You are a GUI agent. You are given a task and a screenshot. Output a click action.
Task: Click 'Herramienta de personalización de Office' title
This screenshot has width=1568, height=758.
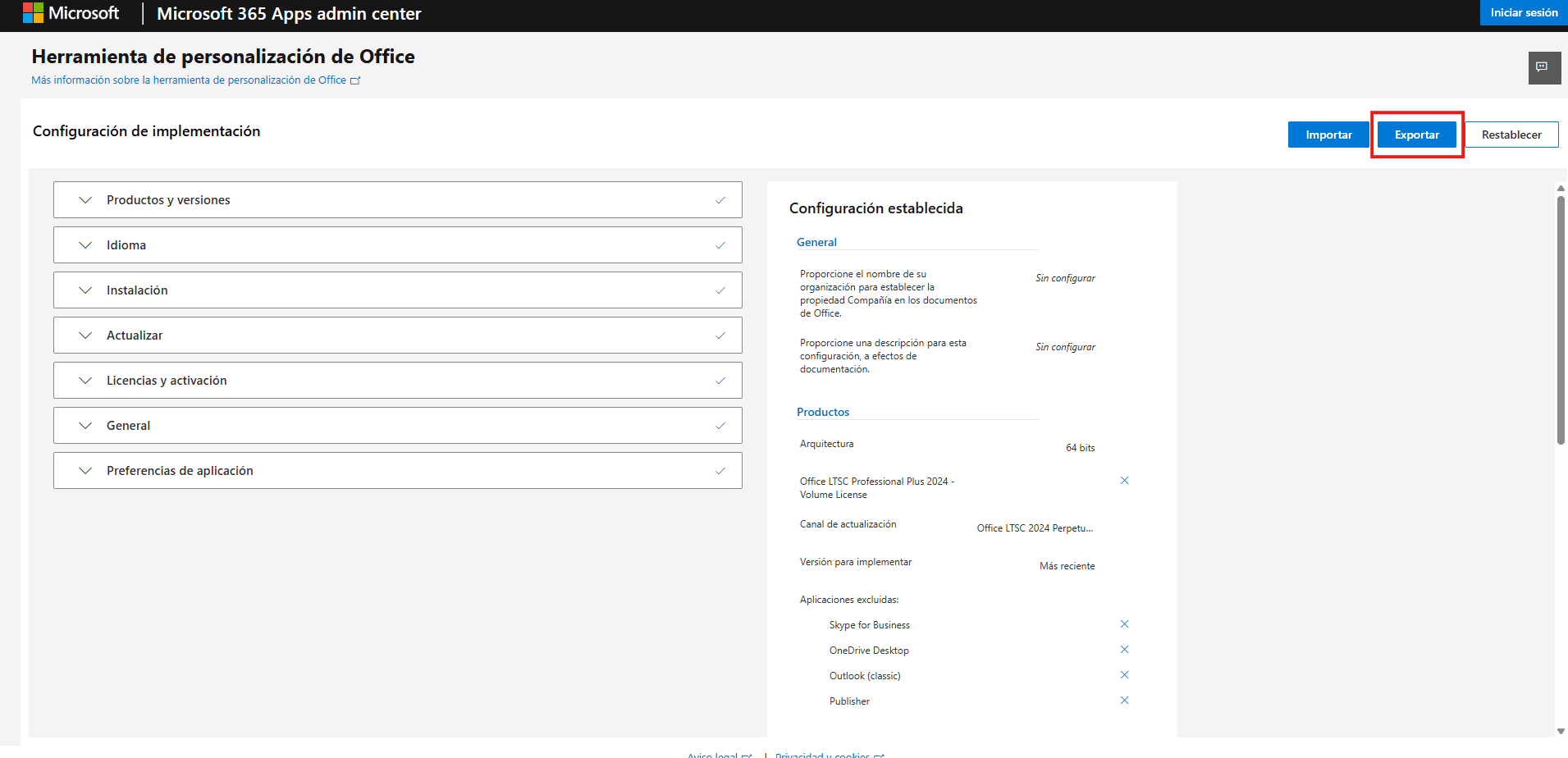point(223,57)
